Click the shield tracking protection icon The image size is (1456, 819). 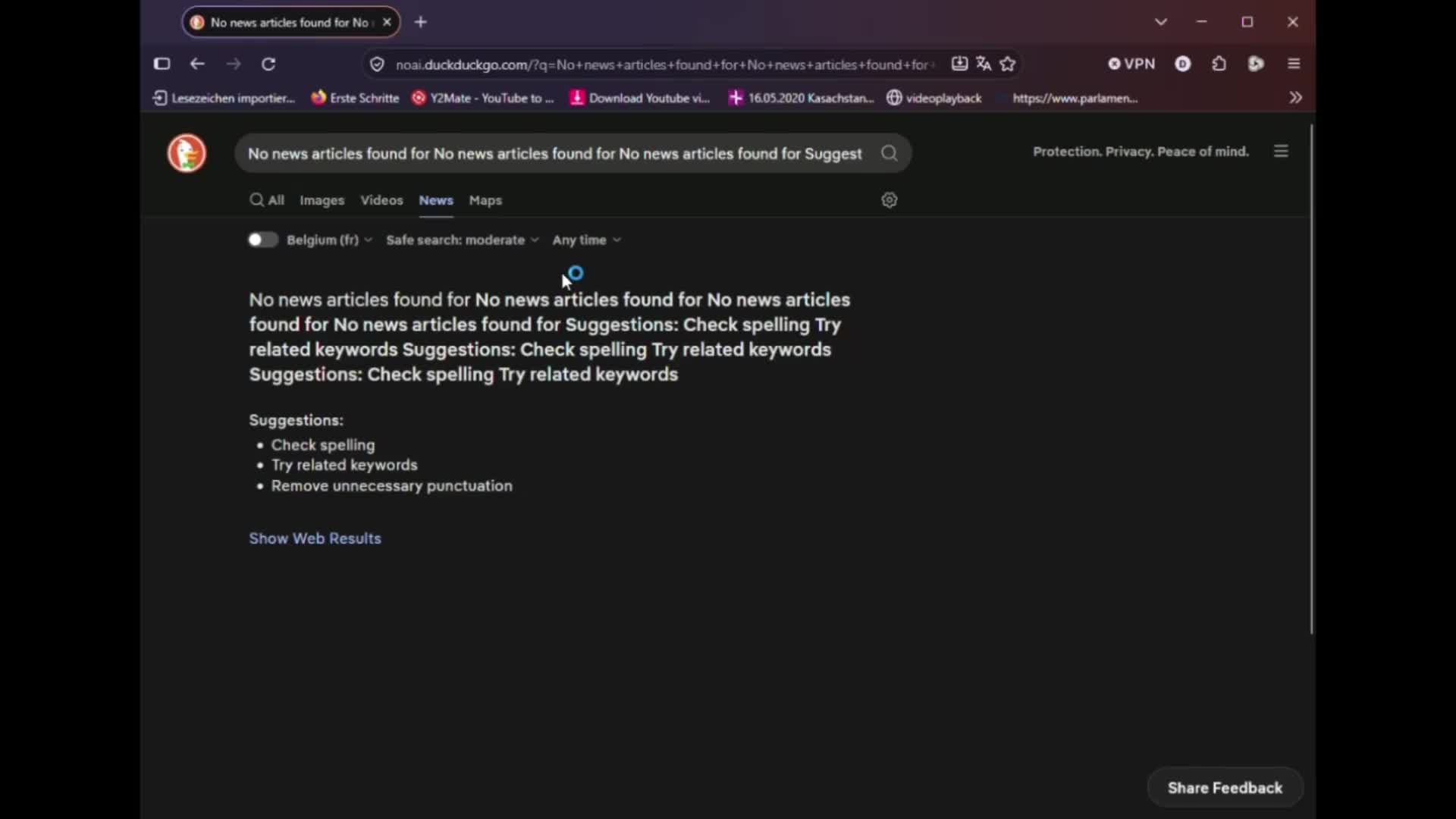(377, 64)
